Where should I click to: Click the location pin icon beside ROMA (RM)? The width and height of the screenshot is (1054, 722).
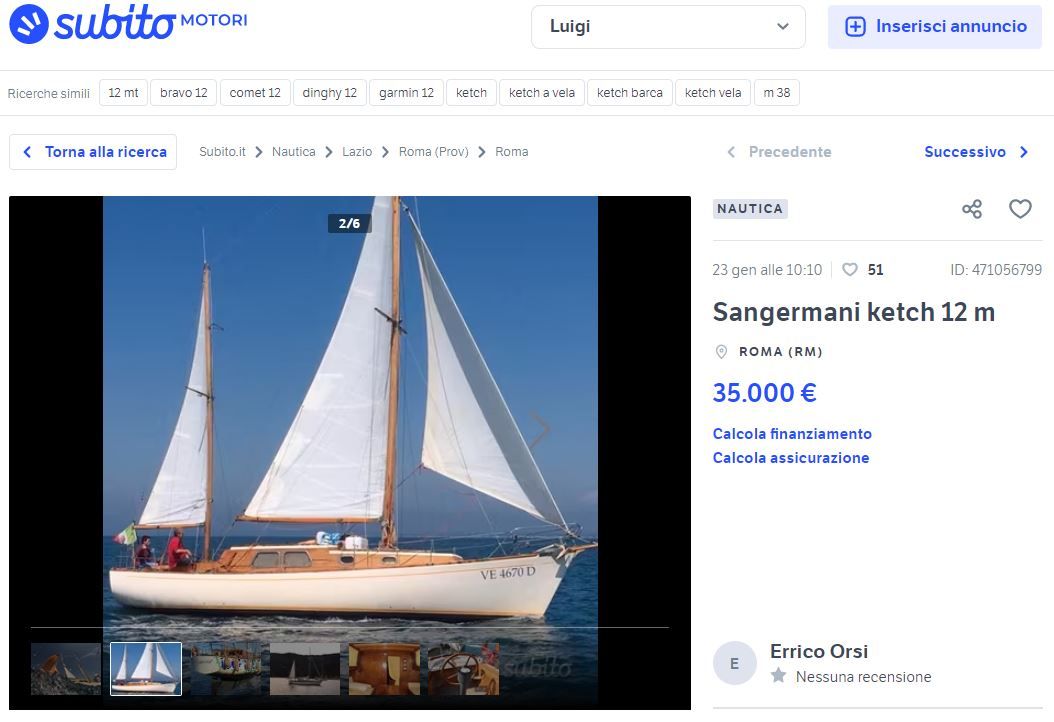coord(721,352)
